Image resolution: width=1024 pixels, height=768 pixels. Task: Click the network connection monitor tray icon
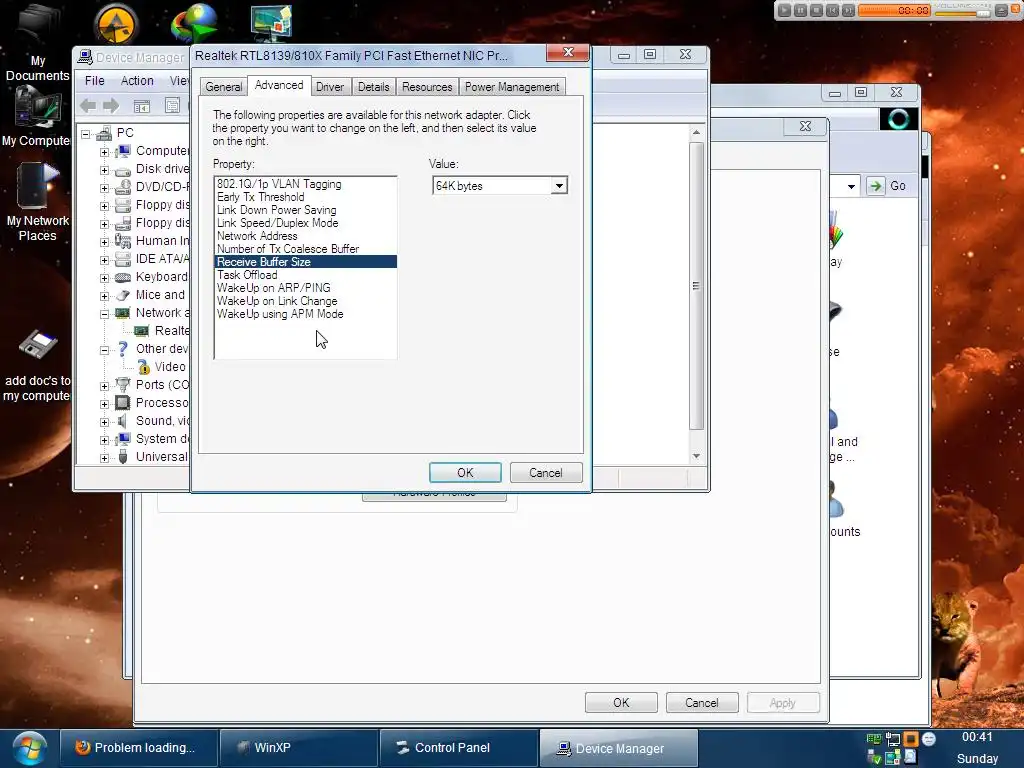pos(892,740)
